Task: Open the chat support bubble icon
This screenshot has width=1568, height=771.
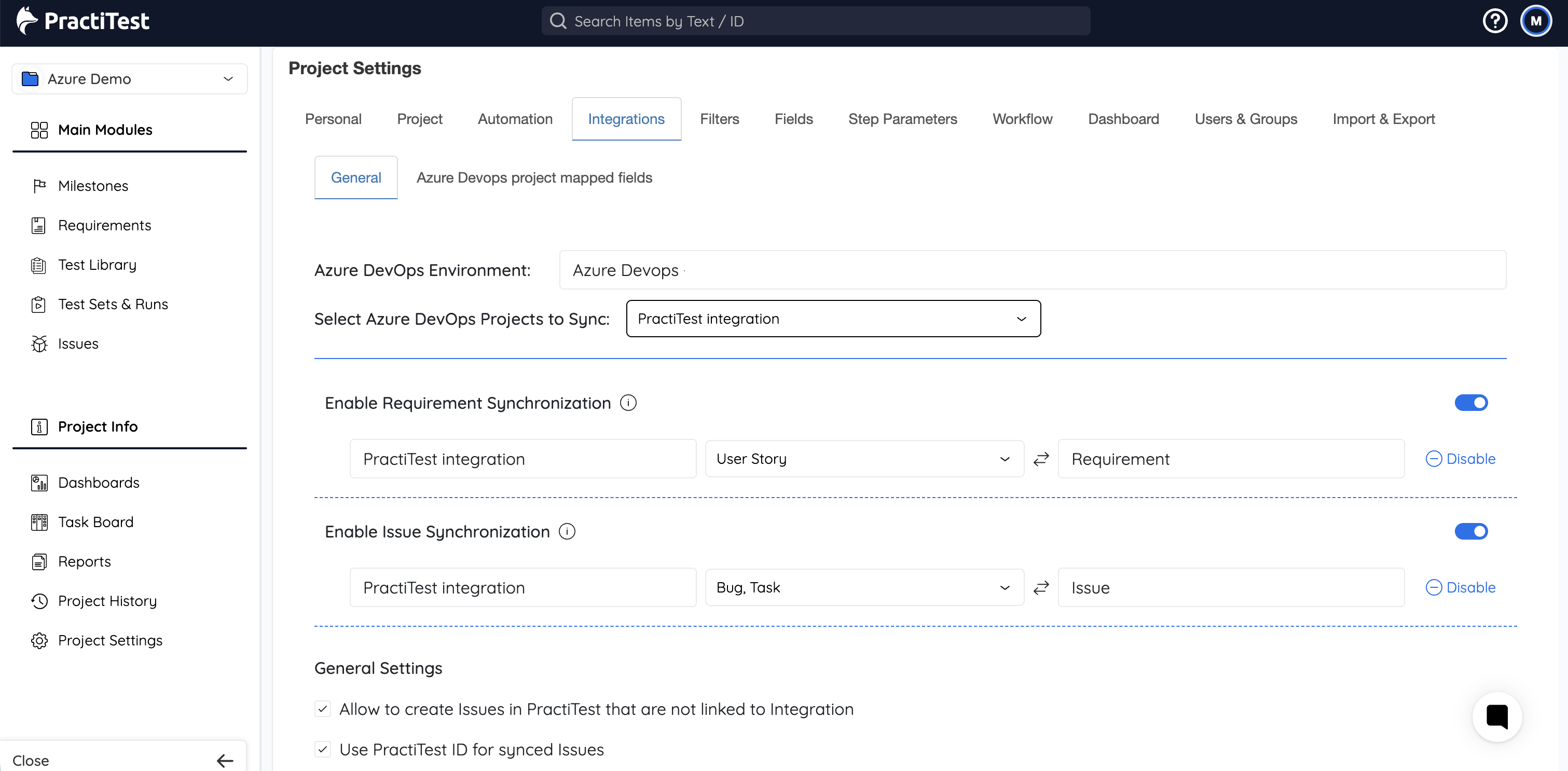Action: 1497,717
